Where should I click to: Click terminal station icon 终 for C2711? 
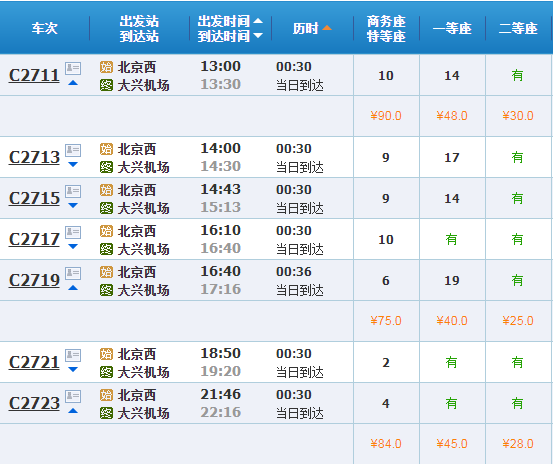pos(106,85)
